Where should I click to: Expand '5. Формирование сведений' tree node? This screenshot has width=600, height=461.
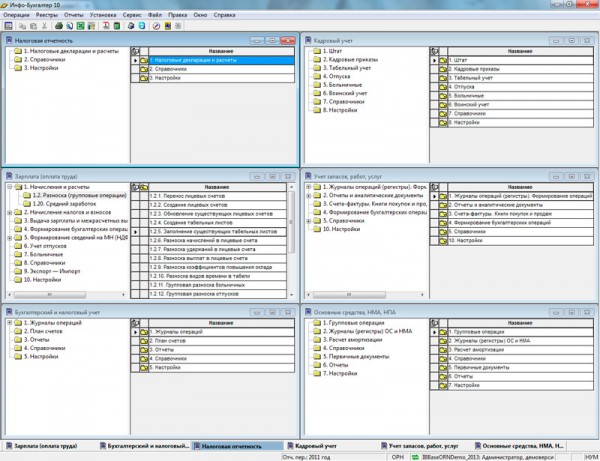coord(9,237)
